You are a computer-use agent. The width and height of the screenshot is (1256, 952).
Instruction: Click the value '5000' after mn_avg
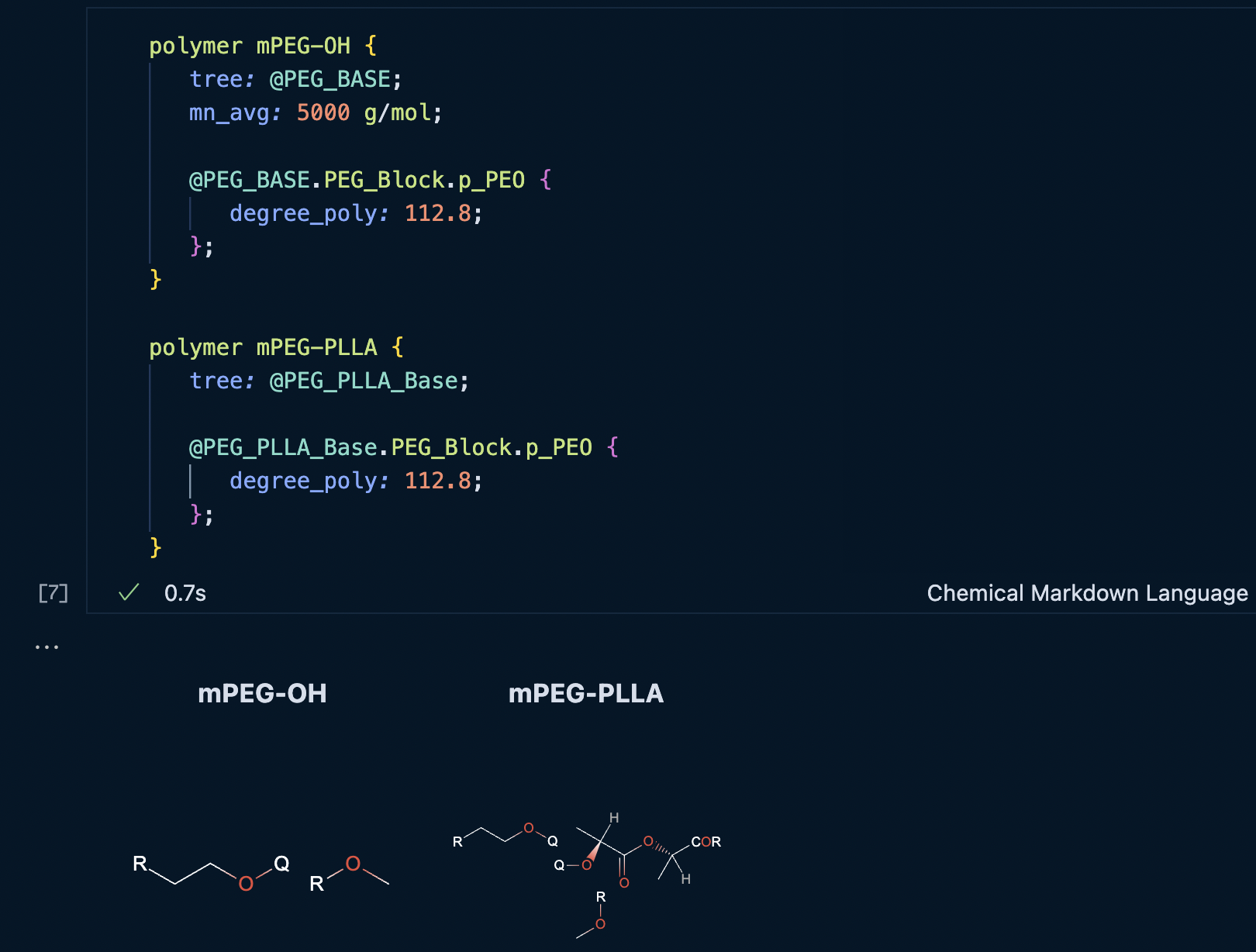(x=323, y=112)
